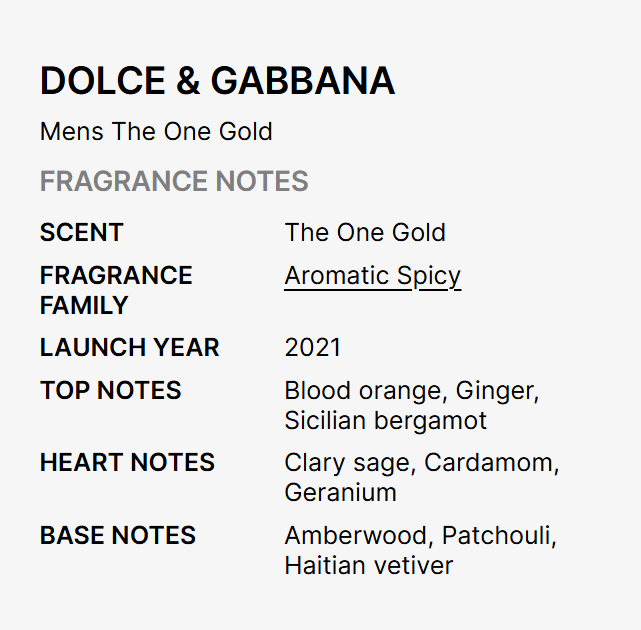The image size is (641, 630).
Task: Click the BASE NOTES label
Action: click(117, 536)
